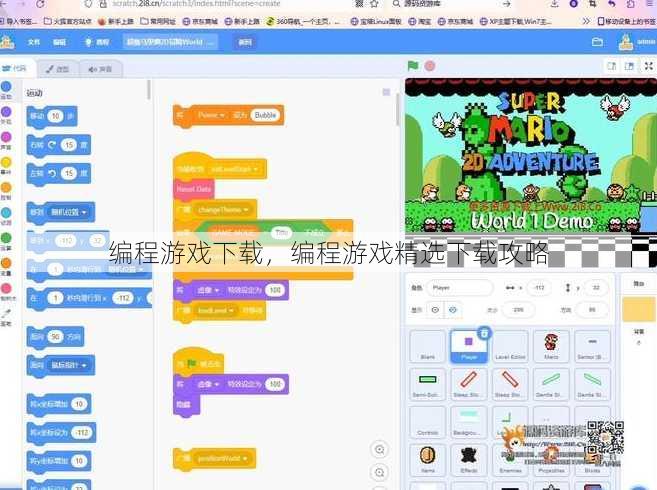
Task: Show the sprite using the open eye toggle
Action: coord(435,310)
